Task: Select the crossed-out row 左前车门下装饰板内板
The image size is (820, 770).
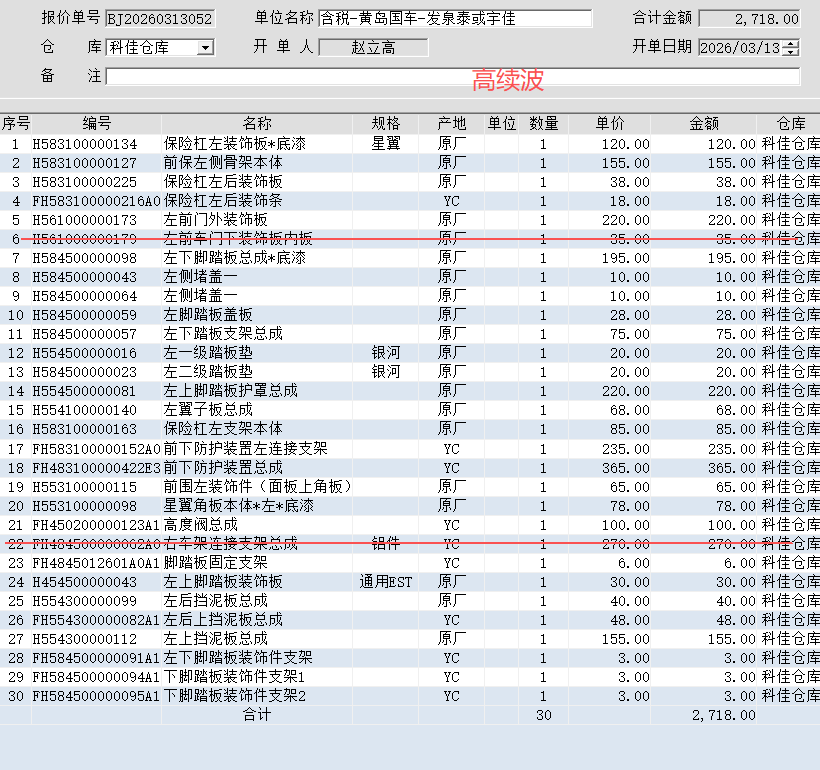Action: coord(238,239)
